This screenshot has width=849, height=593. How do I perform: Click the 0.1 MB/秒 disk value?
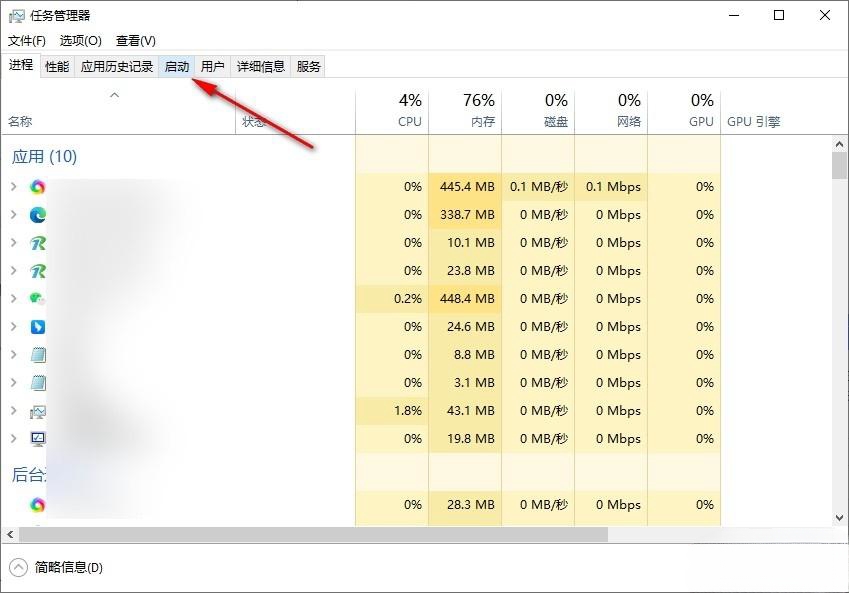click(x=539, y=187)
